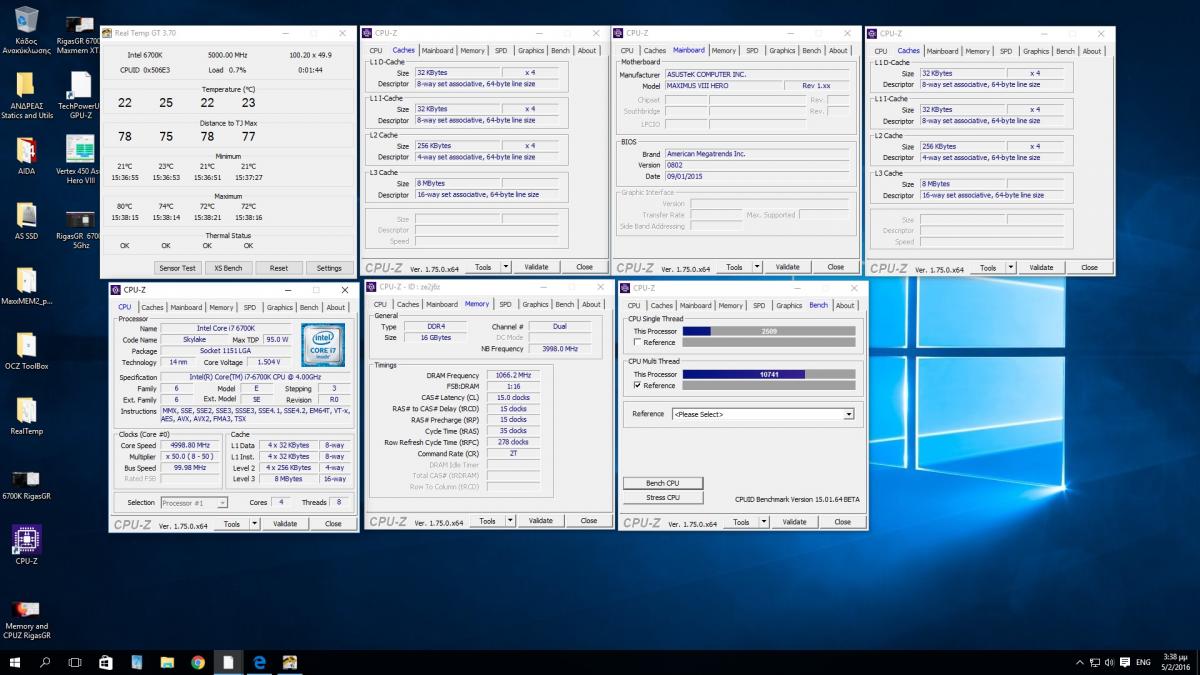
Task: Open About tab in CPU-Z Bench window
Action: 845,305
